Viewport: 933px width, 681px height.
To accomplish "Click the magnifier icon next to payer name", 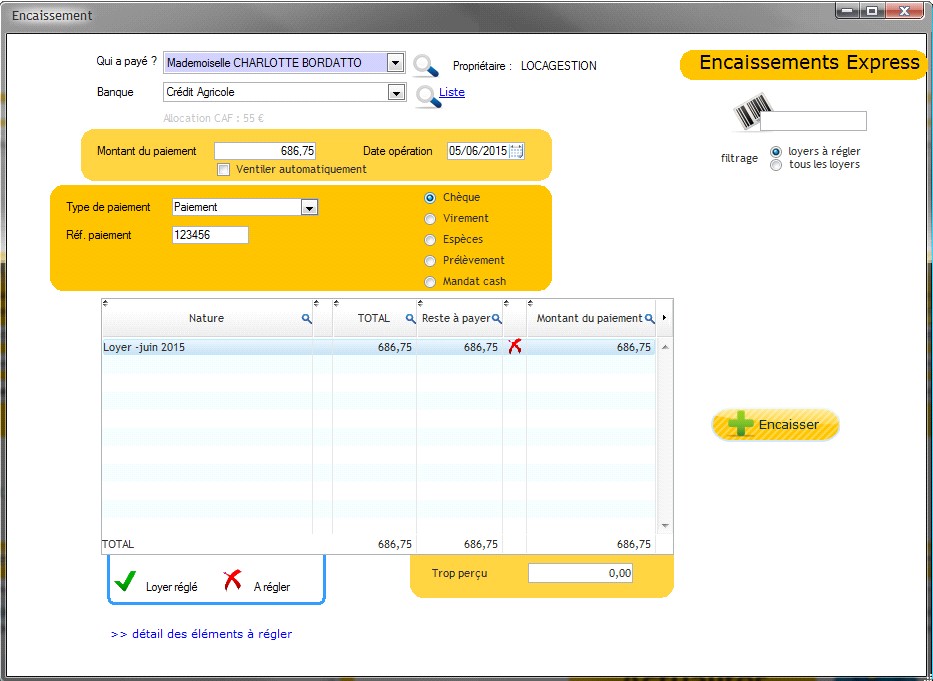I will pyautogui.click(x=426, y=65).
